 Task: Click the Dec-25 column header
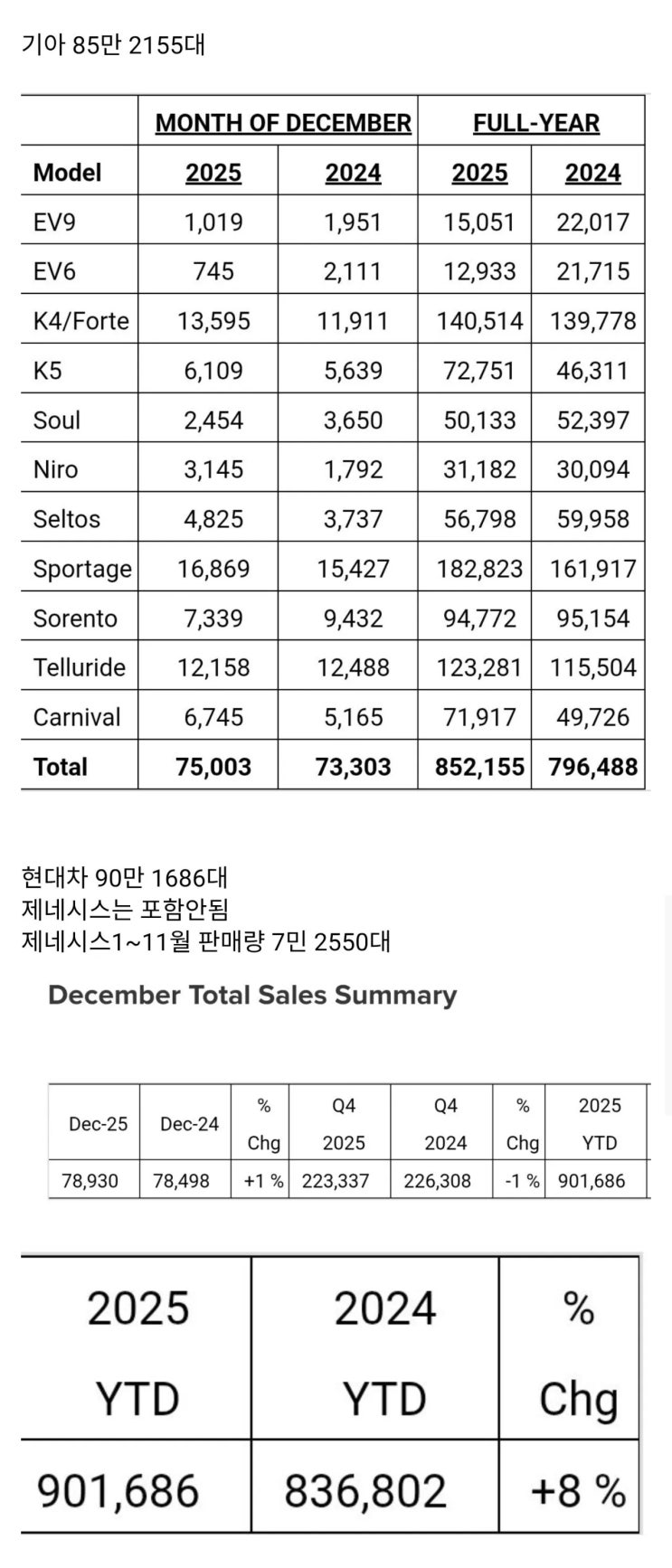pyautogui.click(x=99, y=1124)
